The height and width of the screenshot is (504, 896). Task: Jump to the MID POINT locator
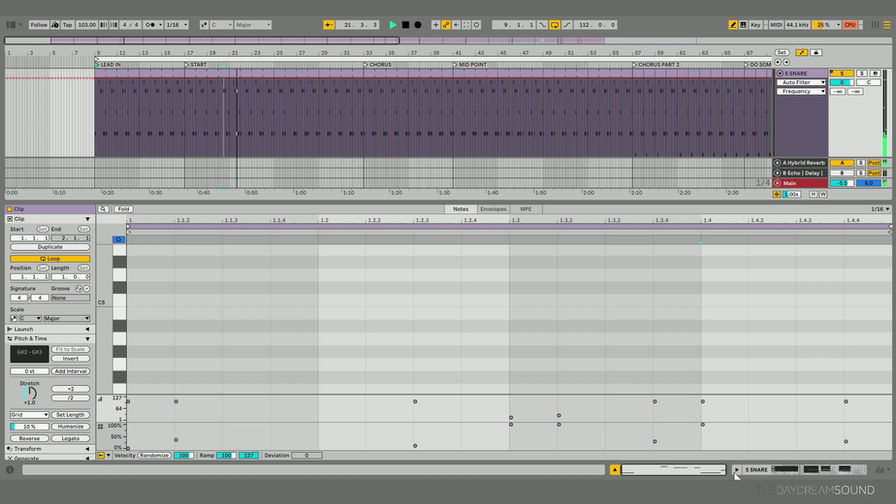coord(470,65)
